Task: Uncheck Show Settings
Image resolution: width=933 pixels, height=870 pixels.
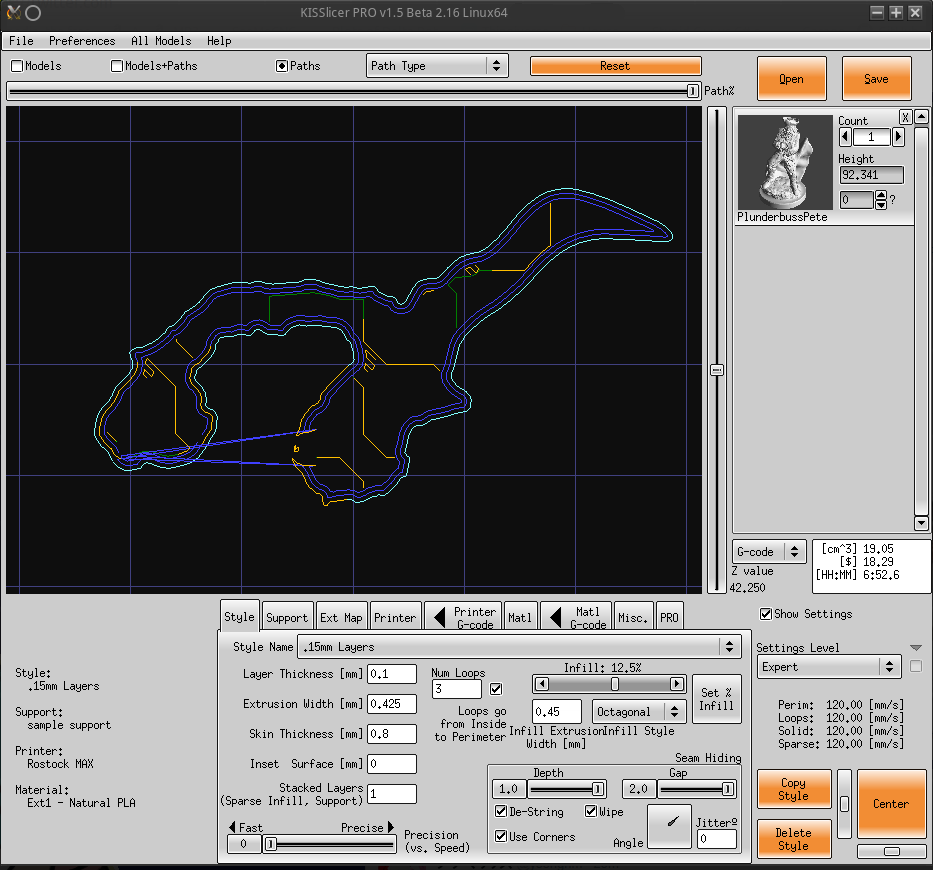Action: pos(766,614)
